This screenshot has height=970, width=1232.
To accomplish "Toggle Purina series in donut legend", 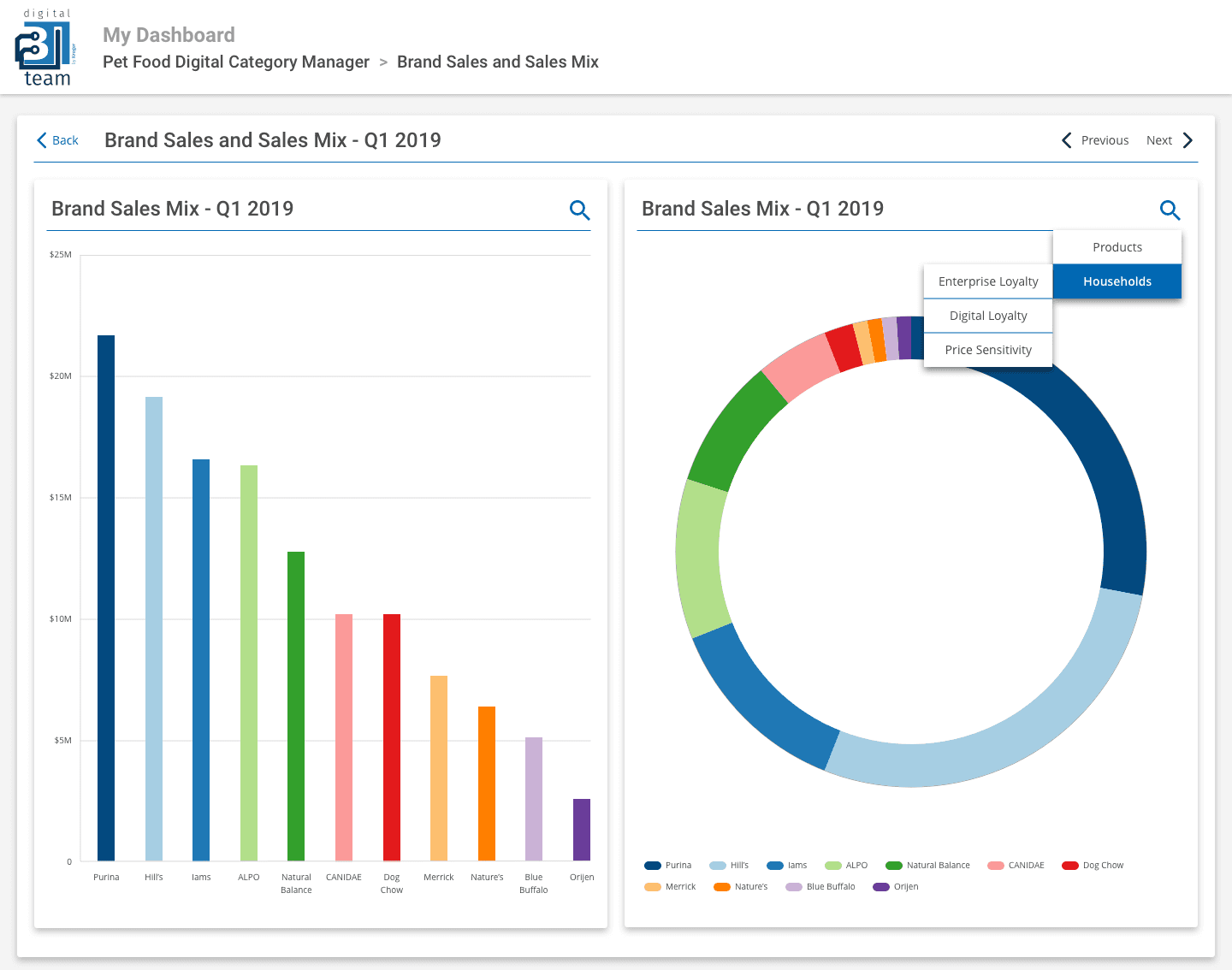I will [x=668, y=866].
